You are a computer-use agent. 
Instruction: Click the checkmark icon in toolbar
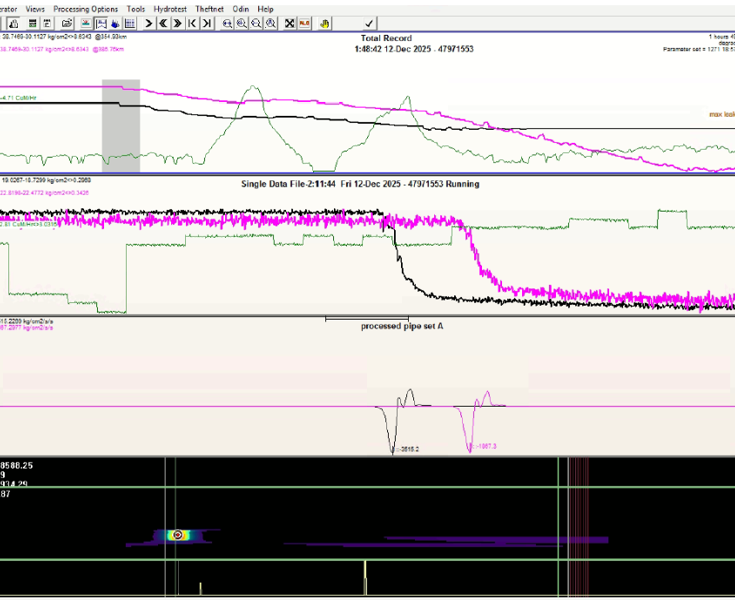pyautogui.click(x=369, y=23)
